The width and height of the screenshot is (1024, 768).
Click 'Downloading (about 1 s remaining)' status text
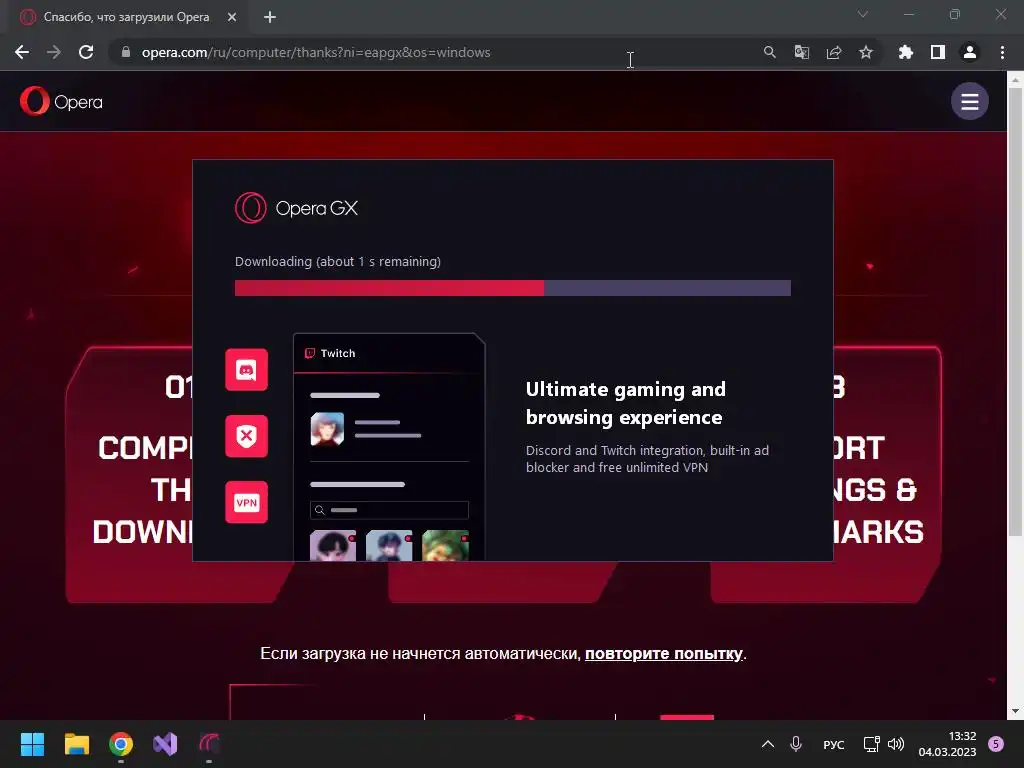pos(338,261)
